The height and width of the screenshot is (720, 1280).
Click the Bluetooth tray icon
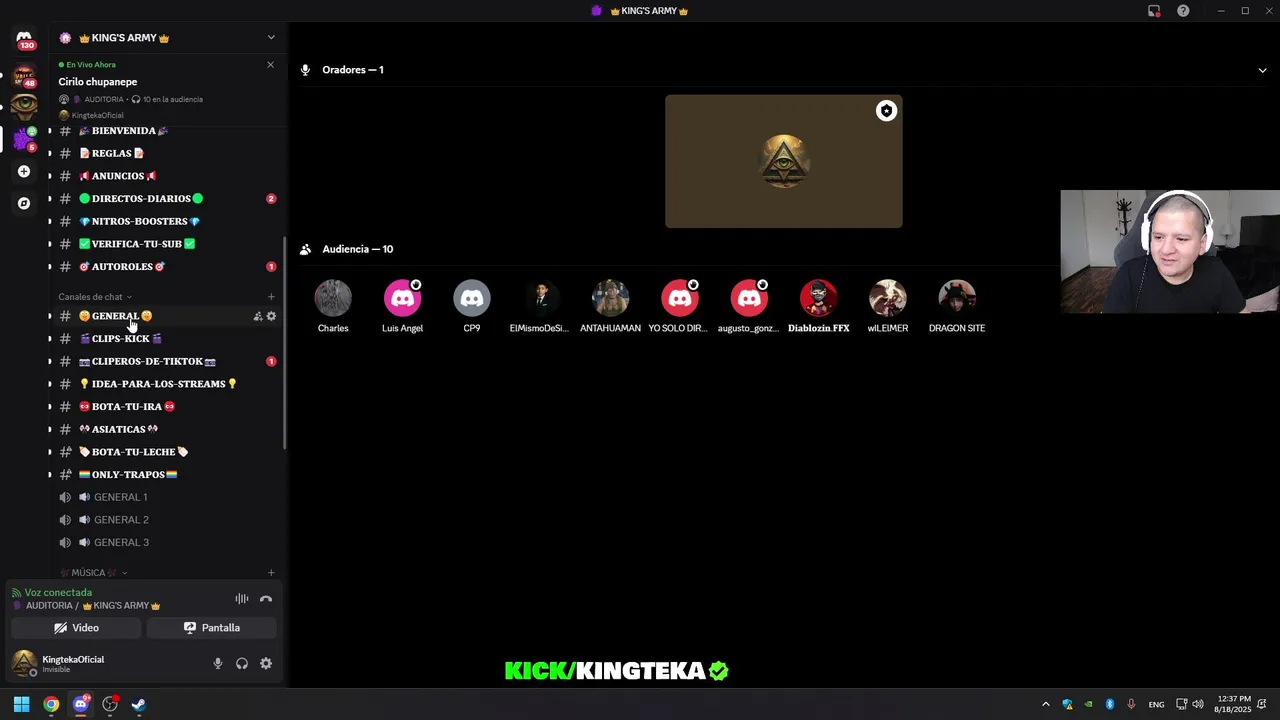click(1109, 704)
